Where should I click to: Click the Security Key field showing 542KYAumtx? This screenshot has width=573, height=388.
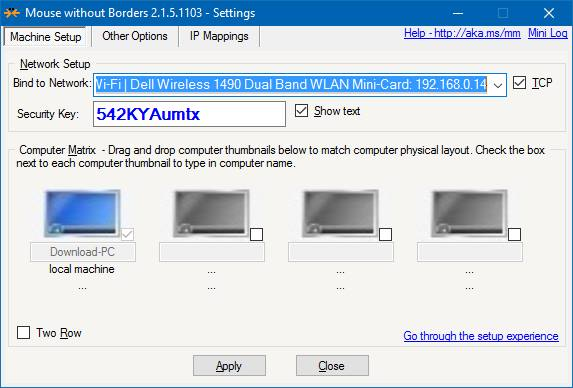[189, 114]
